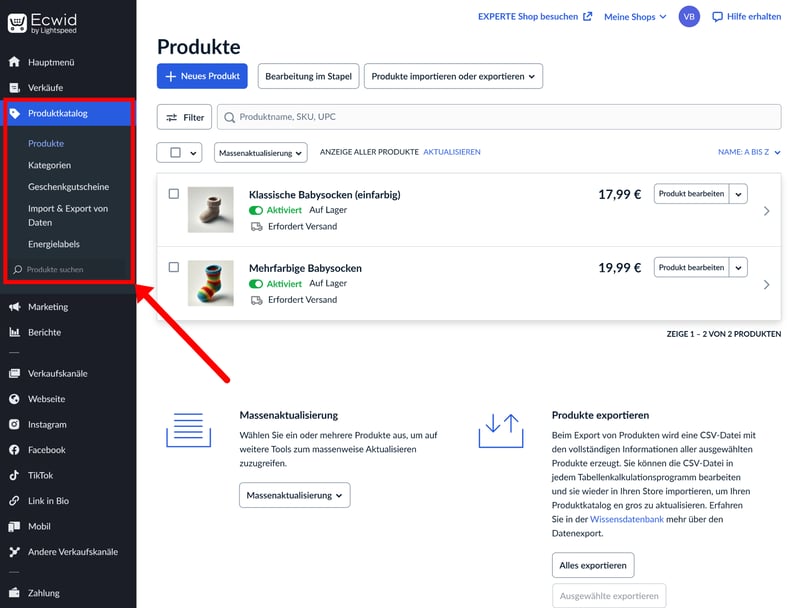Click the Klassische Babysocken thumbnail
This screenshot has width=800, height=608.
211,210
